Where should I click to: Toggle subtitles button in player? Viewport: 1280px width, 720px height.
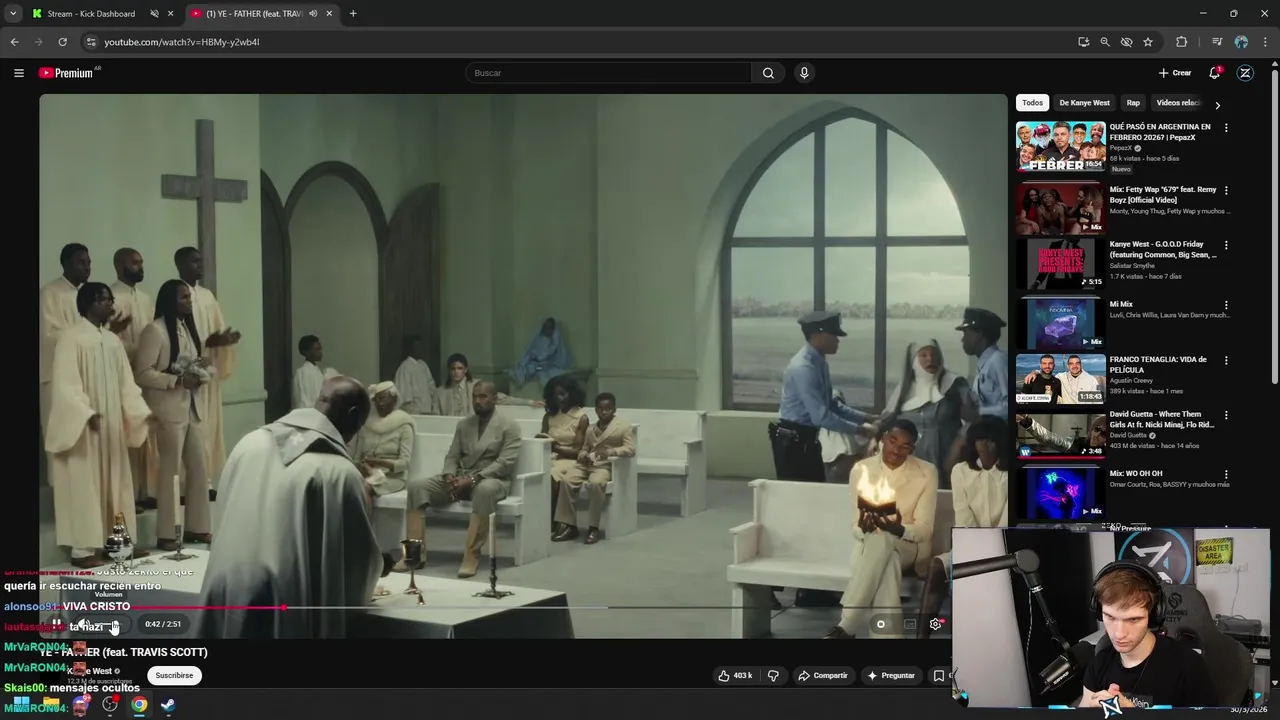910,624
